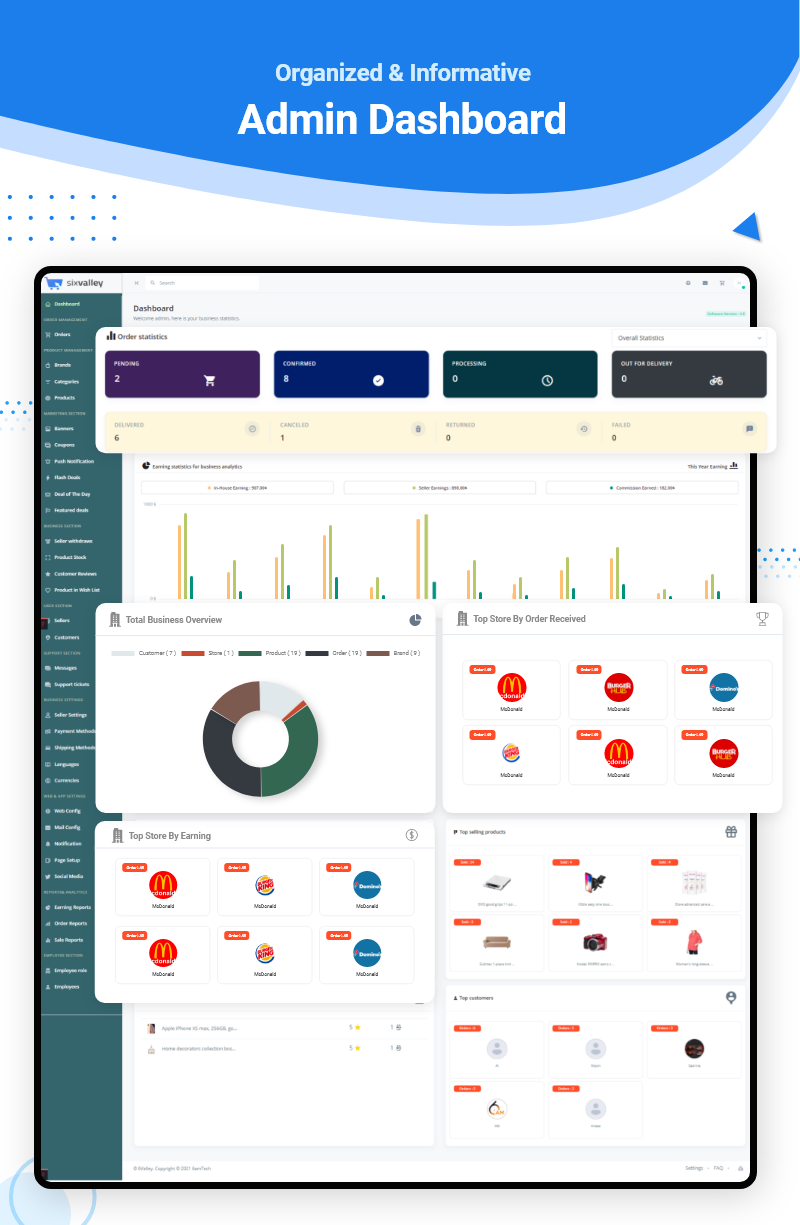The width and height of the screenshot is (800, 1225).
Task: Open This Year Earning chart options
Action: (x=734, y=465)
